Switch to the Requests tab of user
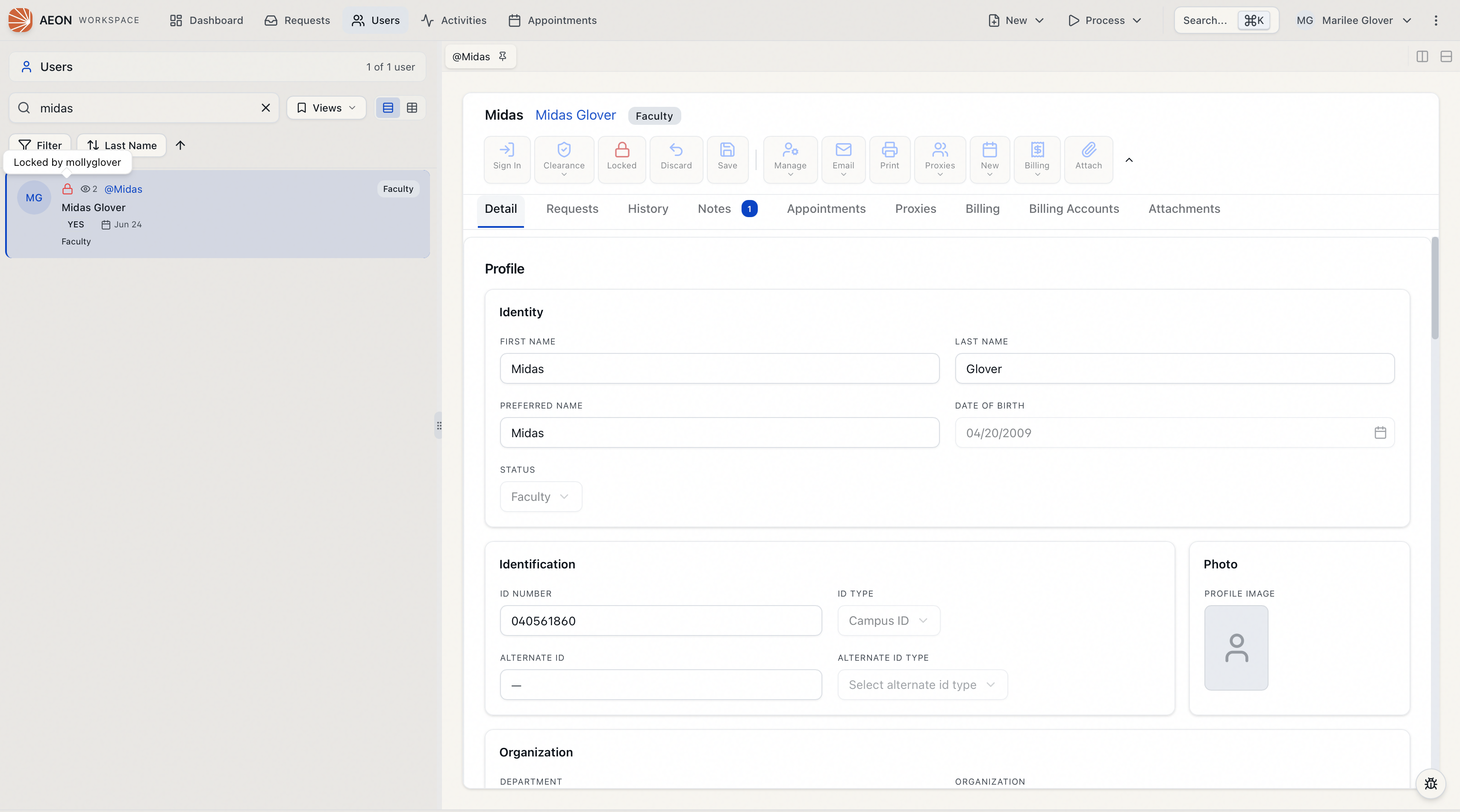Viewport: 1460px width, 812px height. 572,209
